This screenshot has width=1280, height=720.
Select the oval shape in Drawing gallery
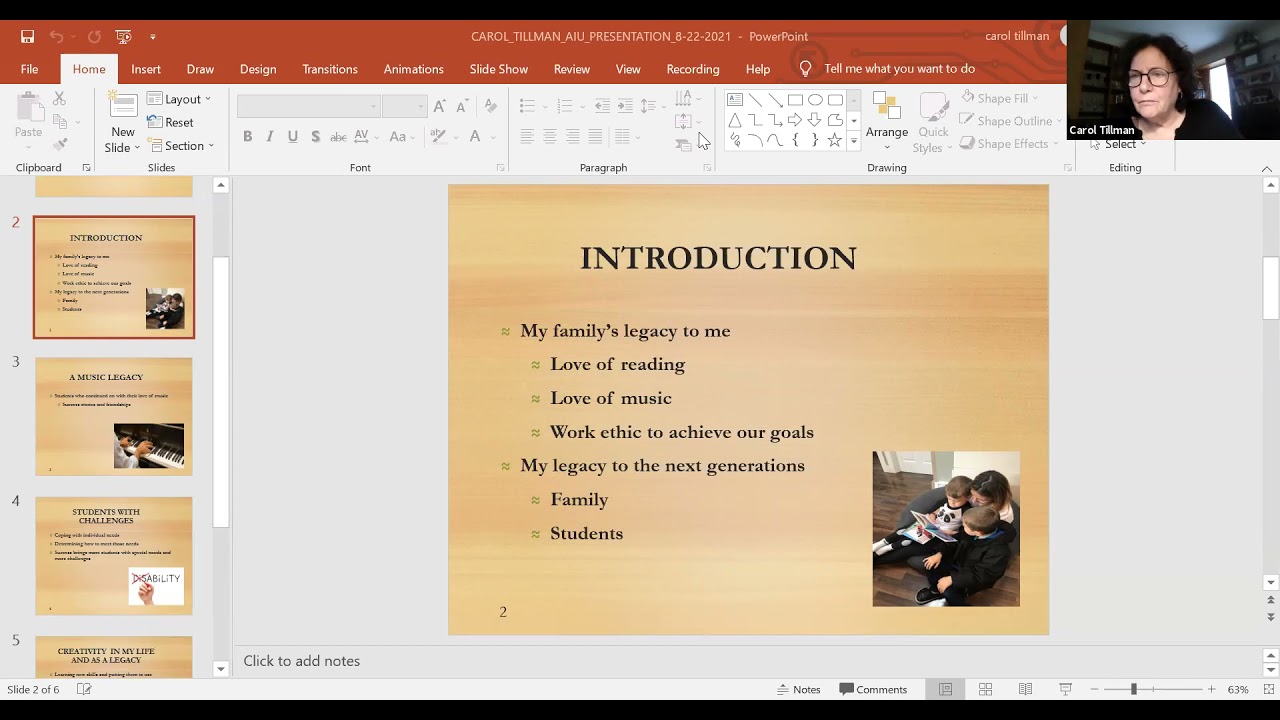click(815, 100)
